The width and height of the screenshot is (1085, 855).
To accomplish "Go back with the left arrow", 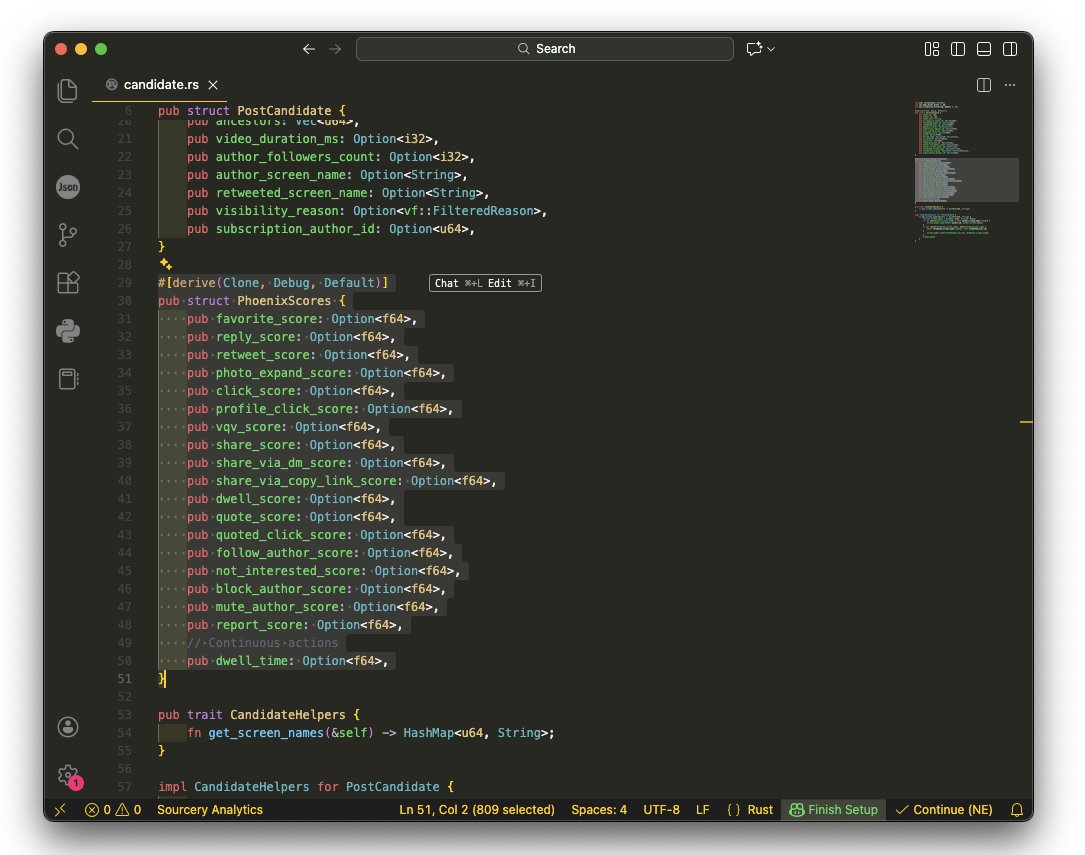I will (309, 49).
